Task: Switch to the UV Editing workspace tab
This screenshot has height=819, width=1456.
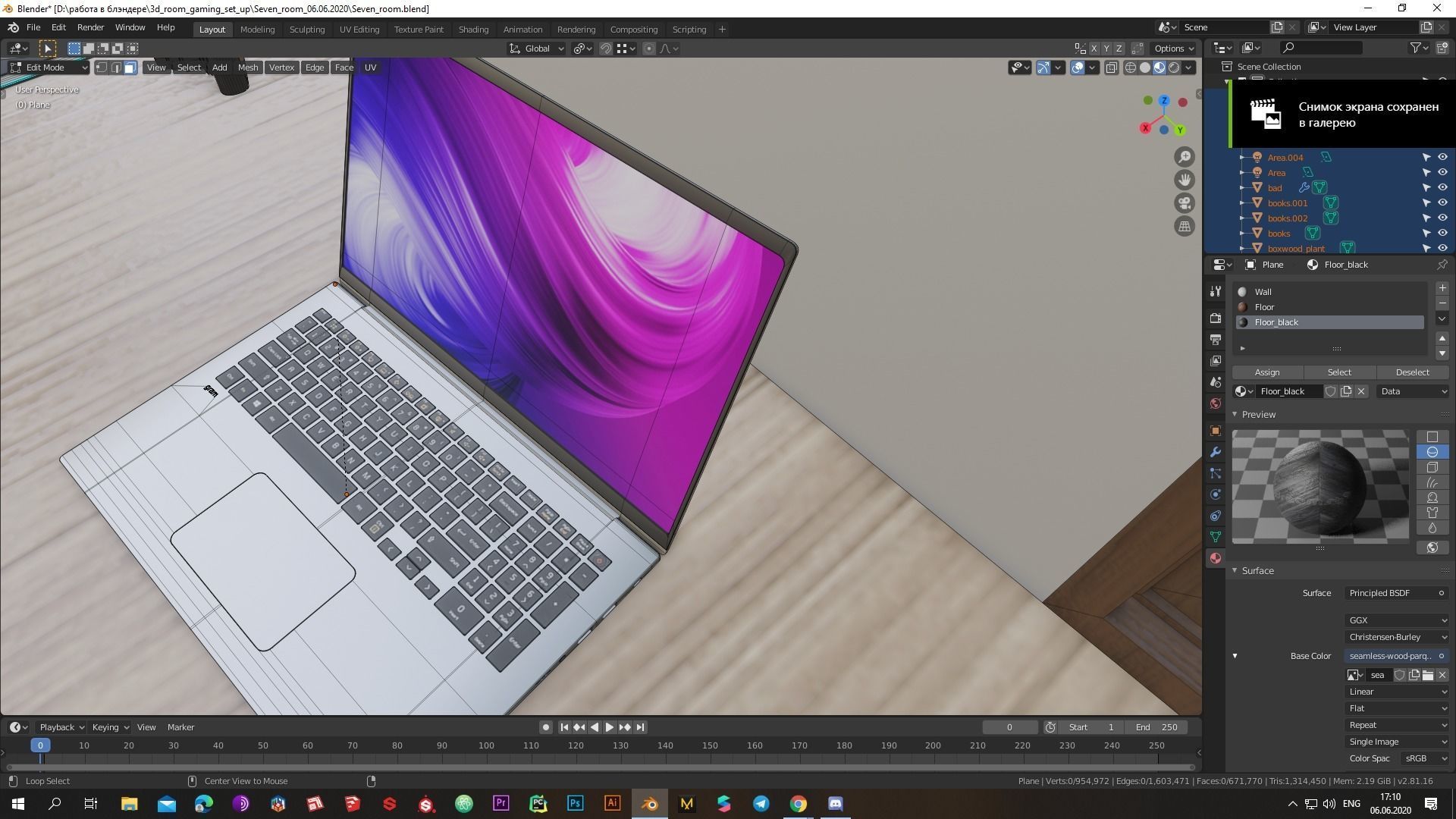Action: [359, 30]
